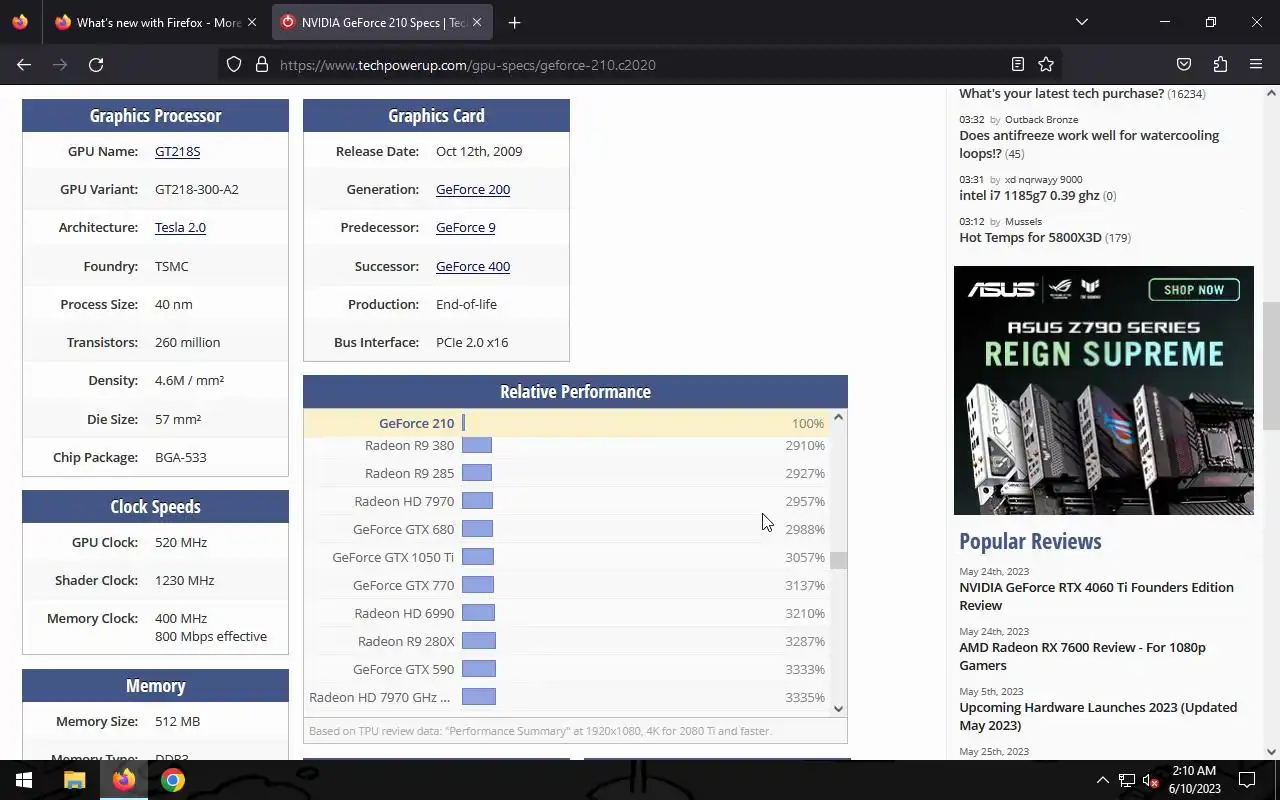1280x800 pixels.
Task: Select the GeForce GTX 770 performance row
Action: 567,585
